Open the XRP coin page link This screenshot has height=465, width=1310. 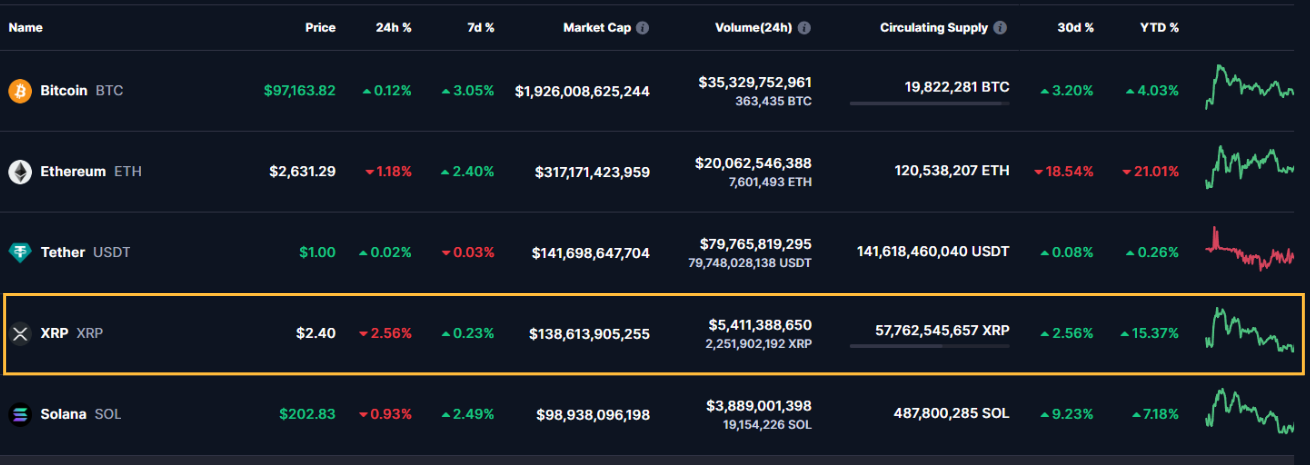72,333
